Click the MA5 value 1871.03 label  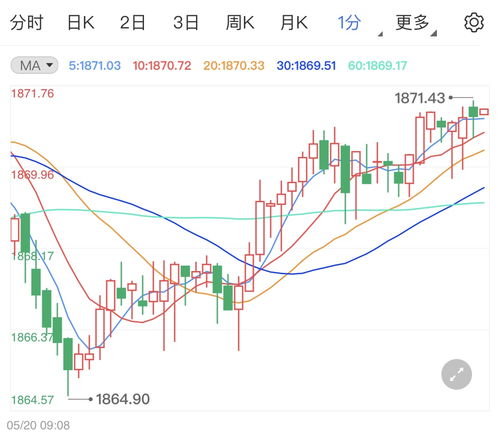pos(95,66)
